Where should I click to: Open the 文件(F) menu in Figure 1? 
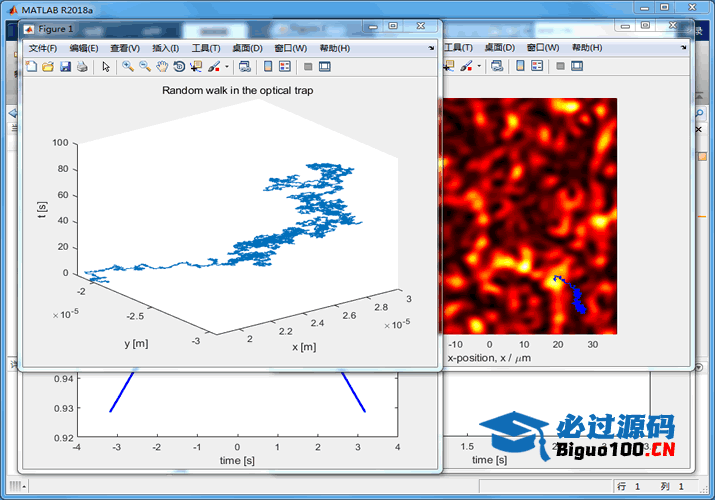(43, 48)
